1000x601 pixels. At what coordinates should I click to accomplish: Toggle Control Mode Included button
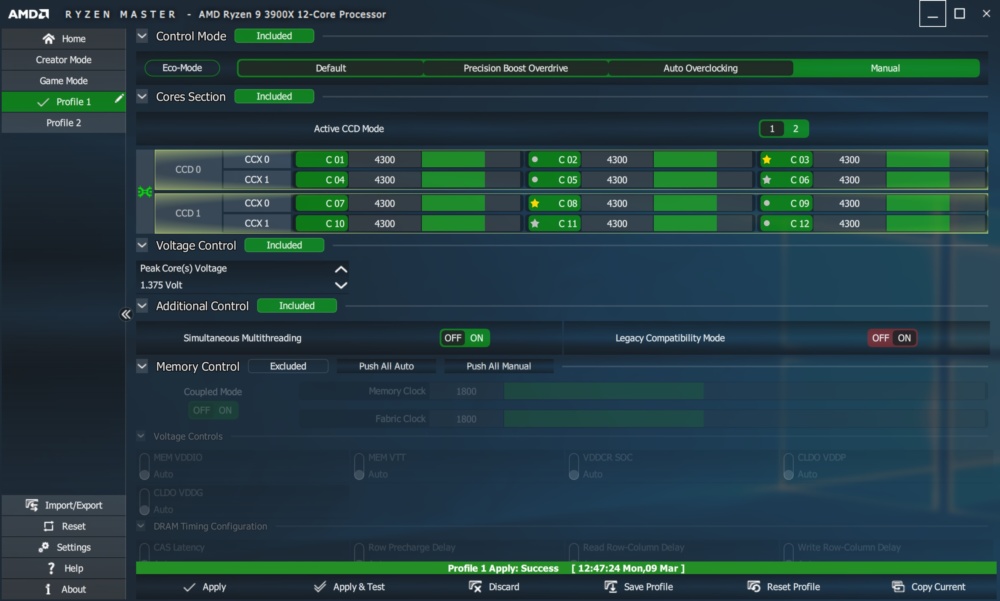click(x=274, y=36)
